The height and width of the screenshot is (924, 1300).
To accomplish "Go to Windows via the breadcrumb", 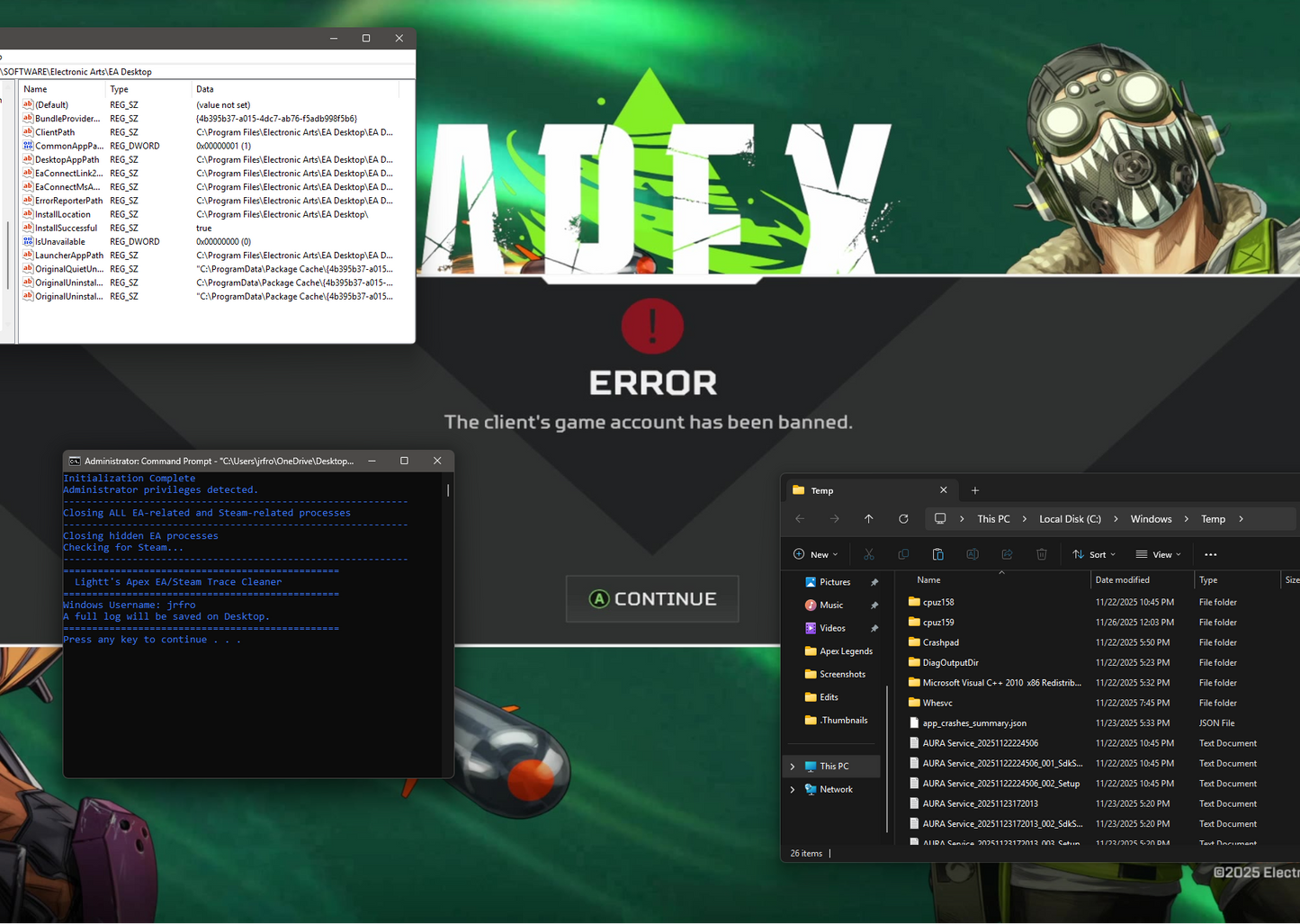I will click(1151, 518).
